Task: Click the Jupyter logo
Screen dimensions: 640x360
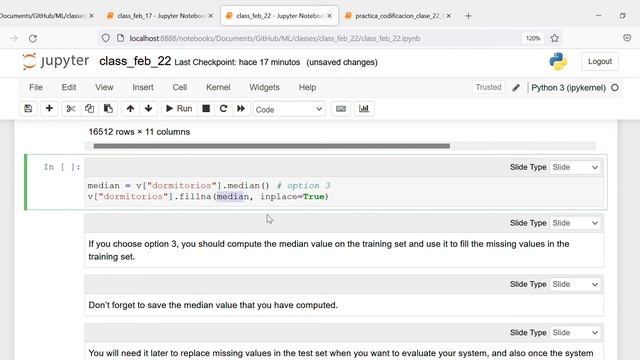Action: pos(56,61)
